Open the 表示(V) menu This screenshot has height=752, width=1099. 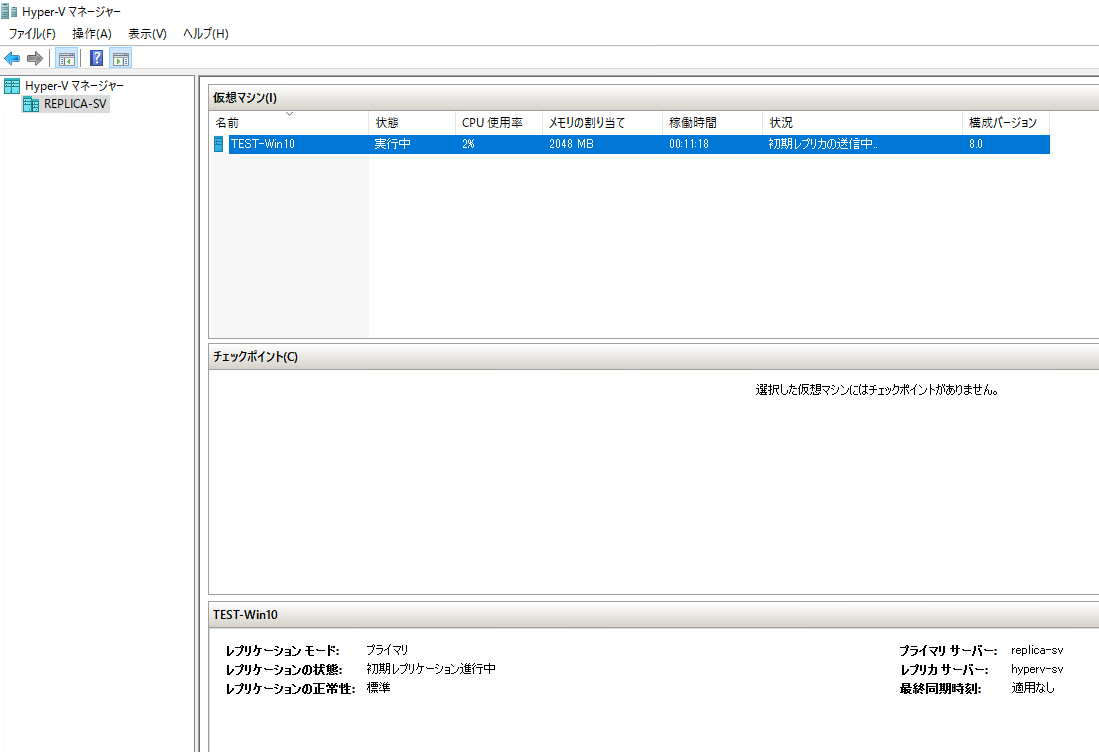pyautogui.click(x=147, y=34)
